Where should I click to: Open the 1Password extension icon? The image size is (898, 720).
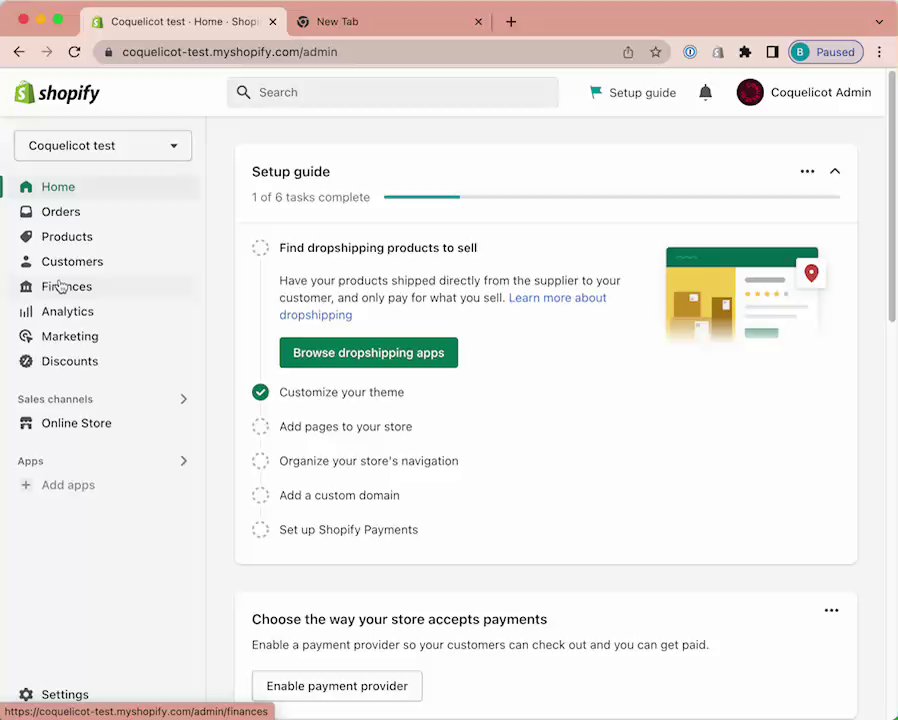coord(690,52)
